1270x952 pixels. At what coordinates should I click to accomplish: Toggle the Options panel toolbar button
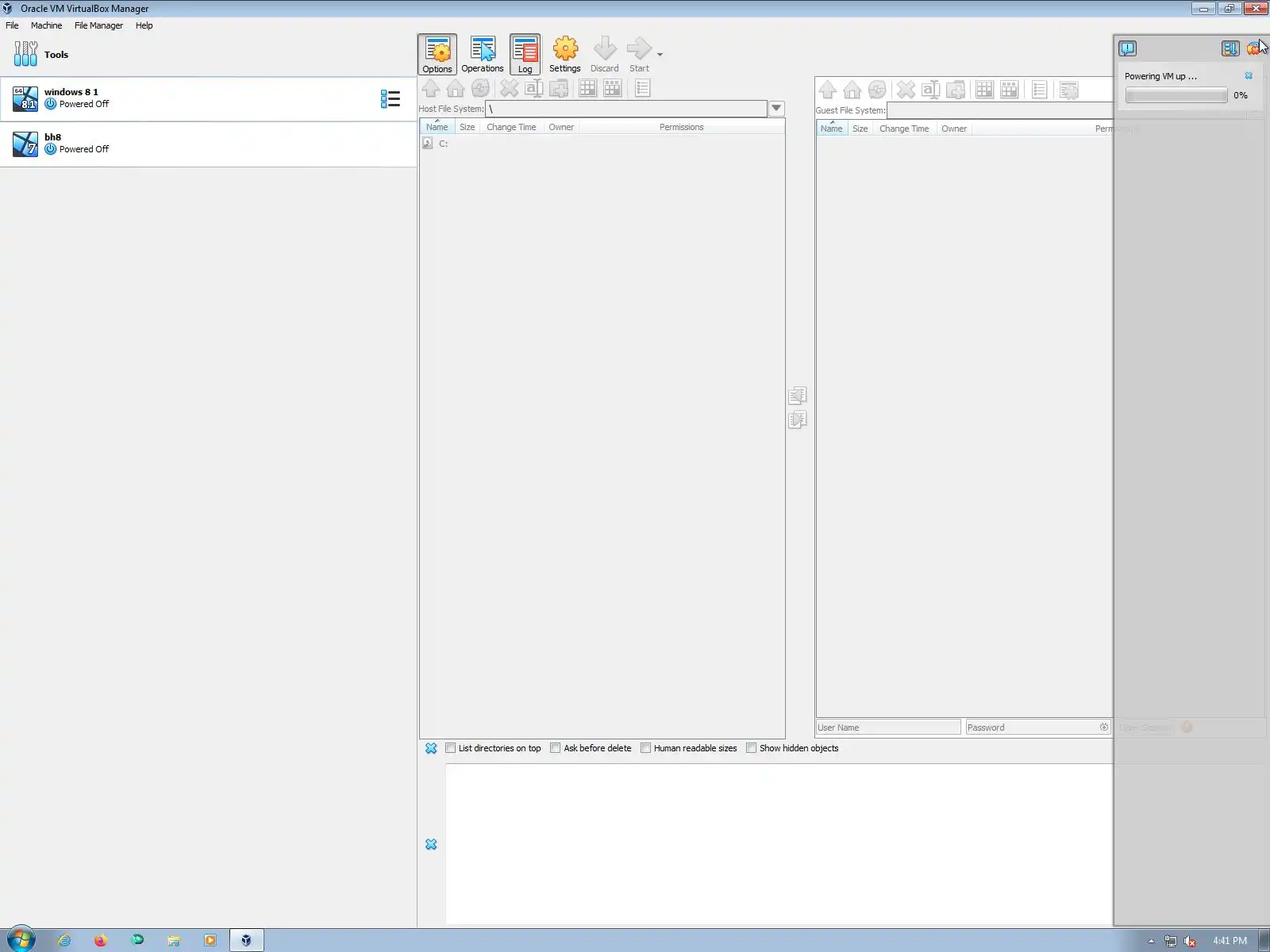437,54
